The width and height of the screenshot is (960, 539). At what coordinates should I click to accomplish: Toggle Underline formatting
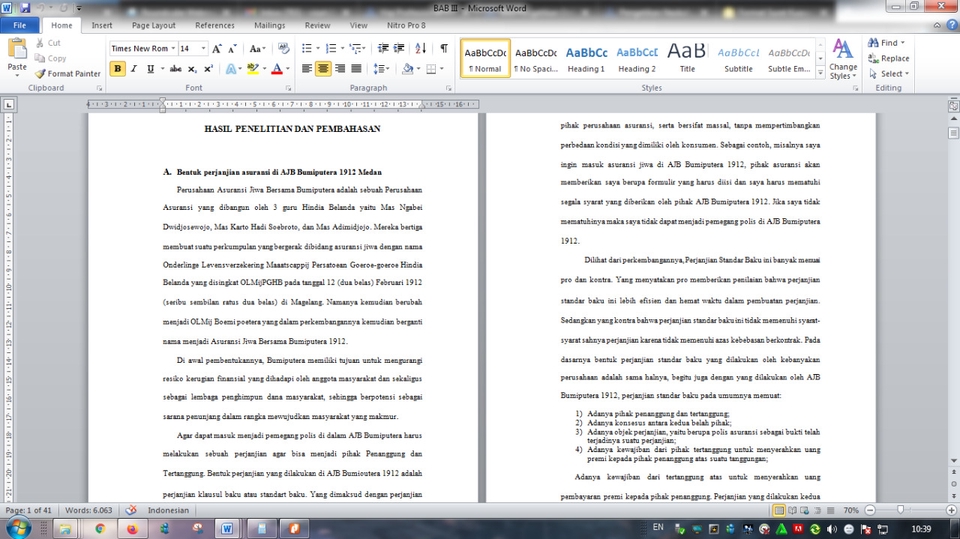[150, 69]
